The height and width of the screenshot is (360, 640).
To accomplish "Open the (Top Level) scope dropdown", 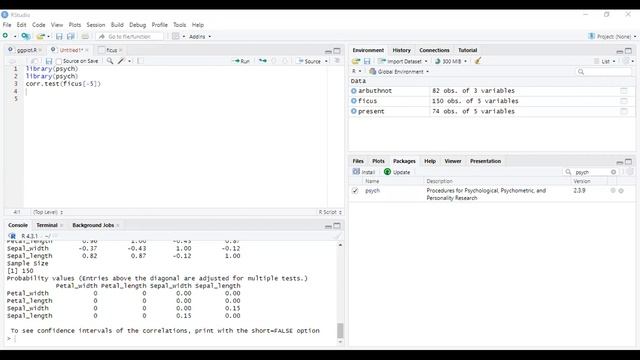I will tap(48, 212).
